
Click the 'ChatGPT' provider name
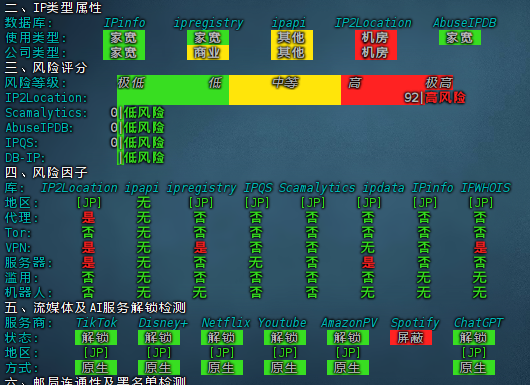coord(479,322)
